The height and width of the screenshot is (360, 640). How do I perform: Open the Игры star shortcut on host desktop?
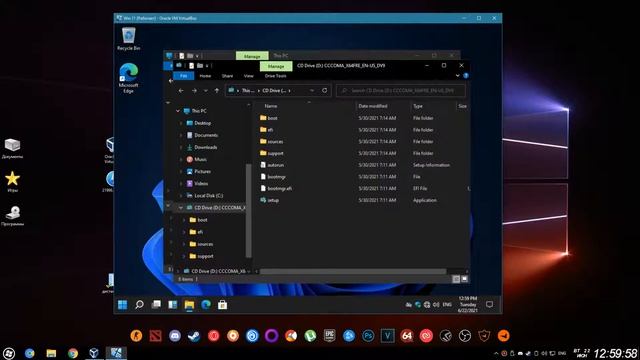pos(12,182)
